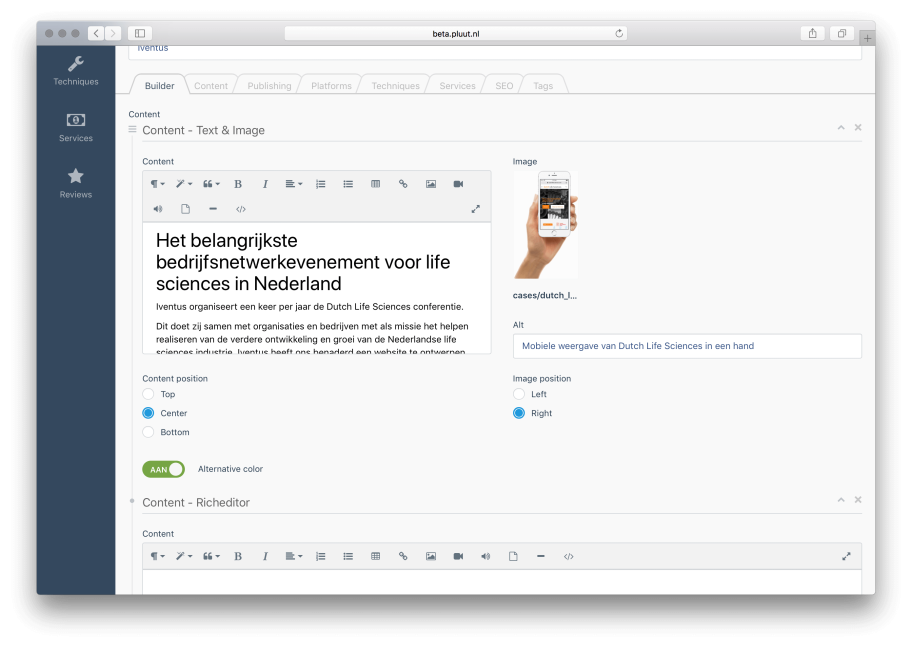
Task: Open the Techniques tab
Action: coord(396,86)
